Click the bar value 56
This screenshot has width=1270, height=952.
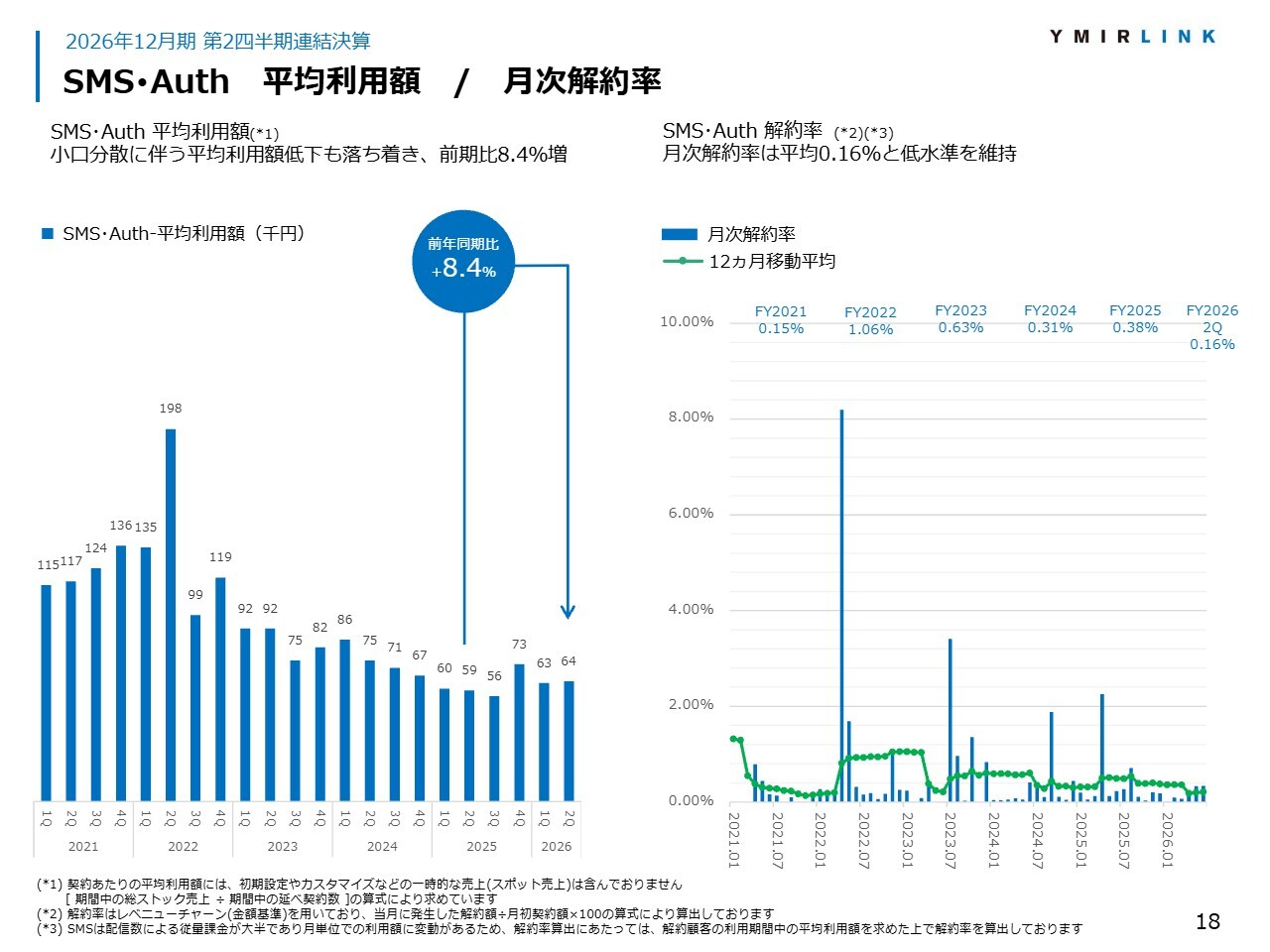[x=494, y=676]
